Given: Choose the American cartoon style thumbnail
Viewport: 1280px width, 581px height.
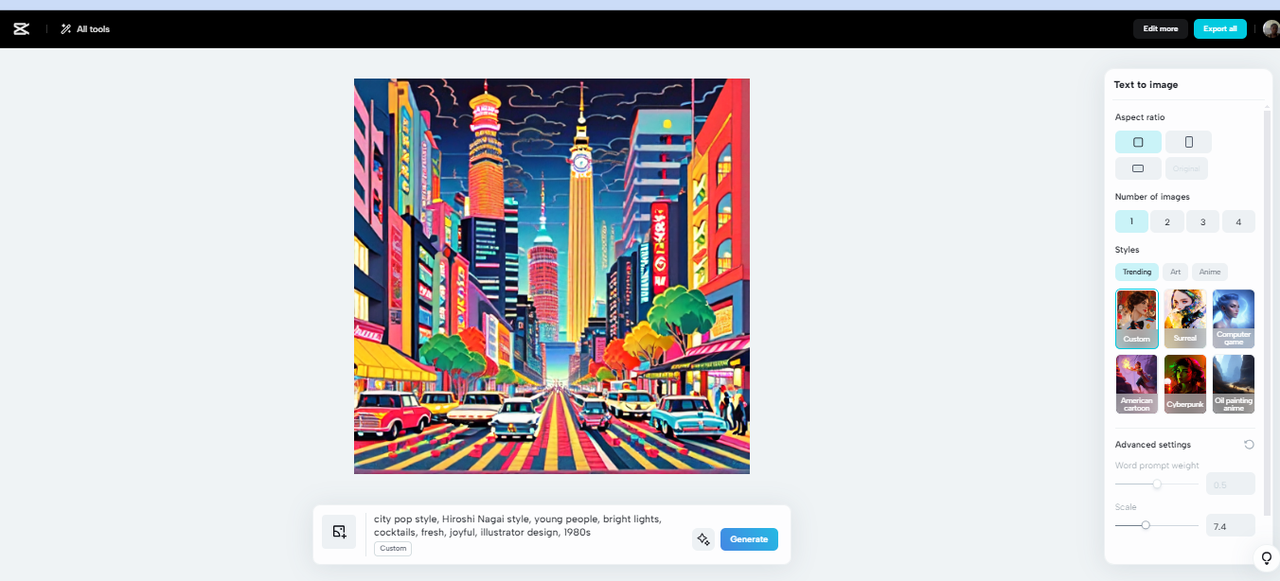Looking at the screenshot, I should pyautogui.click(x=1137, y=384).
